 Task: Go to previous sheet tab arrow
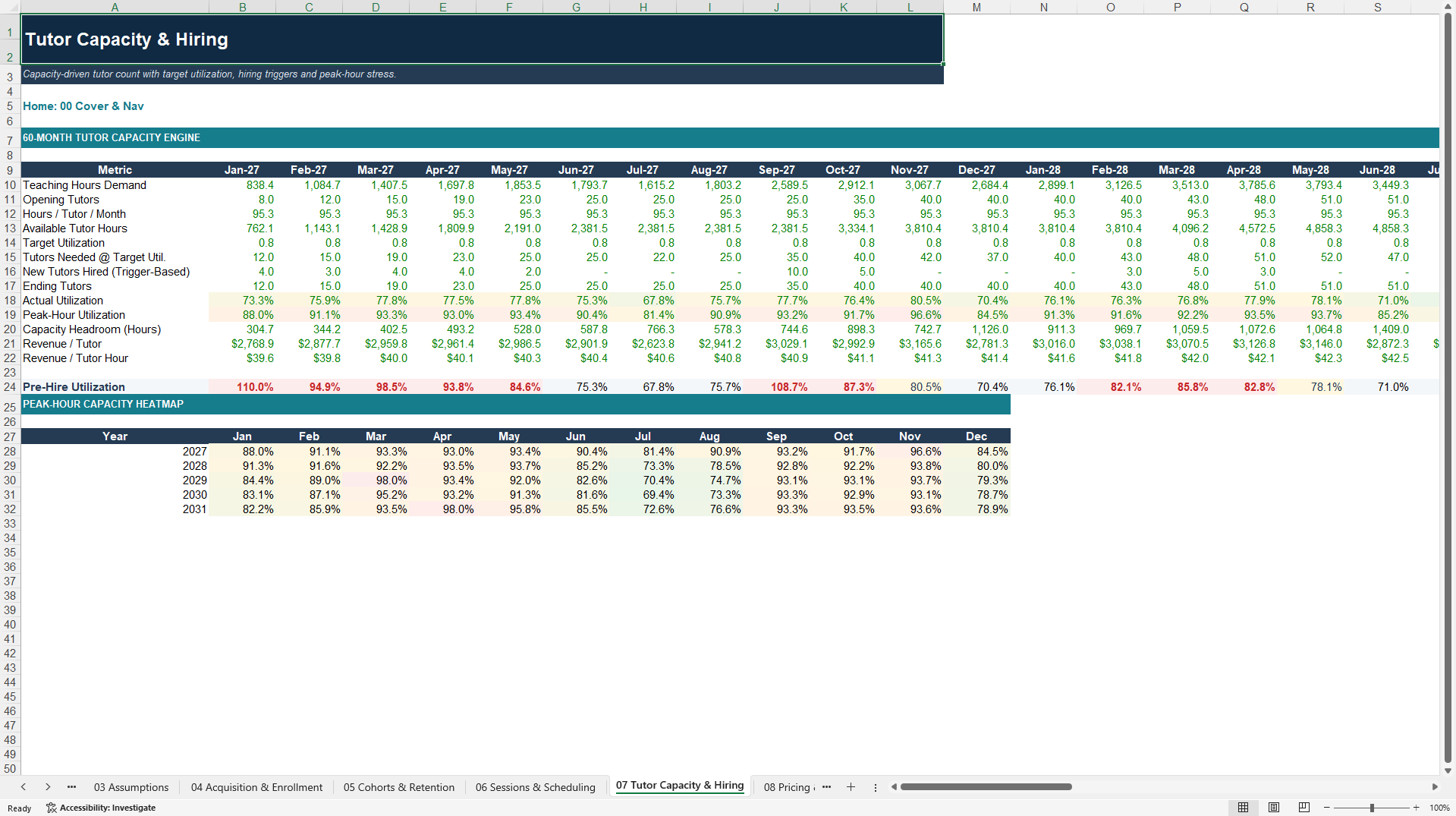click(x=24, y=787)
